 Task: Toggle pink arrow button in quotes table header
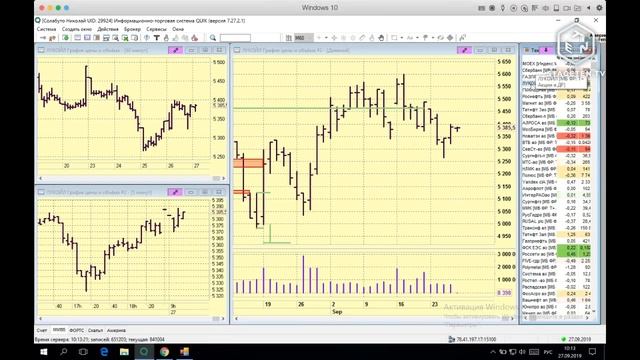click(x=546, y=50)
